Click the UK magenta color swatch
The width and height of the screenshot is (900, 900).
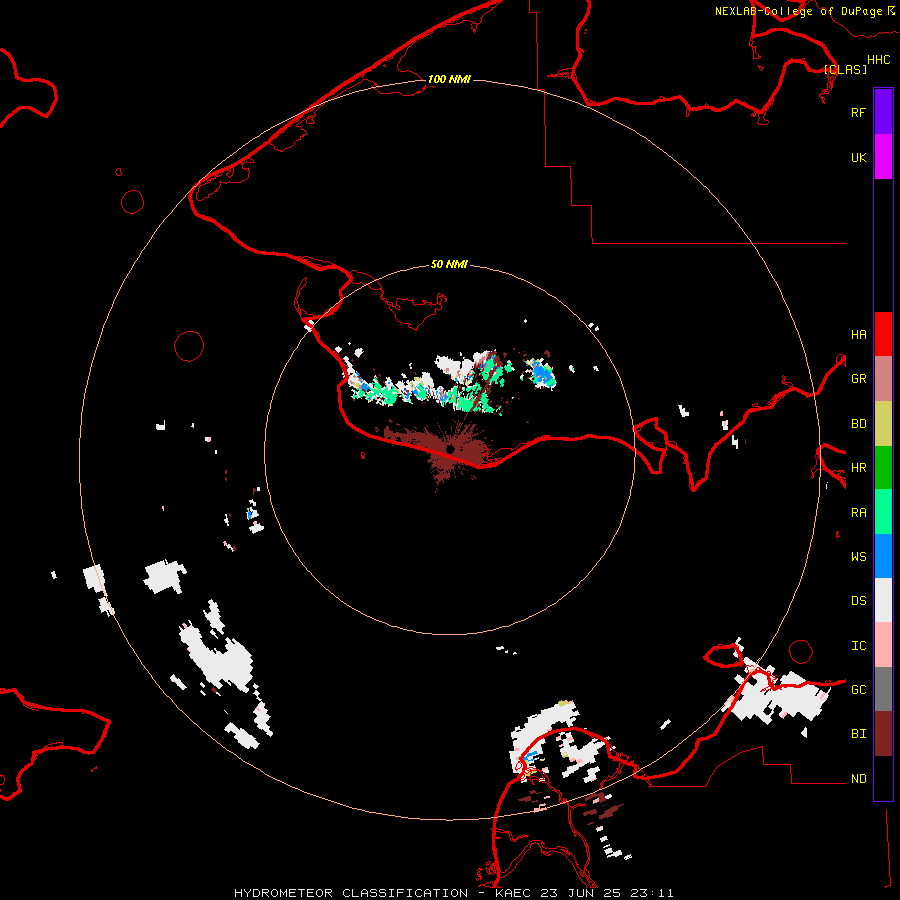click(x=883, y=157)
